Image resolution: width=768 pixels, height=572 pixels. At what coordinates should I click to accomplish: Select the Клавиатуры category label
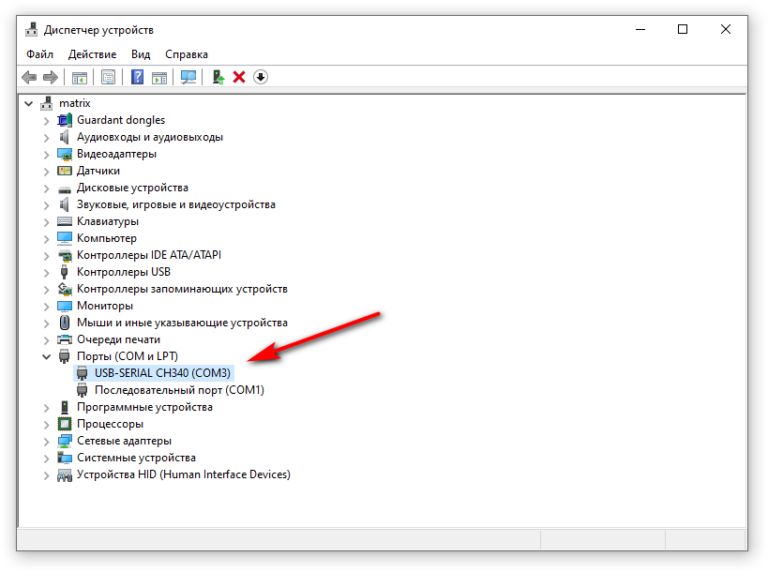point(107,221)
